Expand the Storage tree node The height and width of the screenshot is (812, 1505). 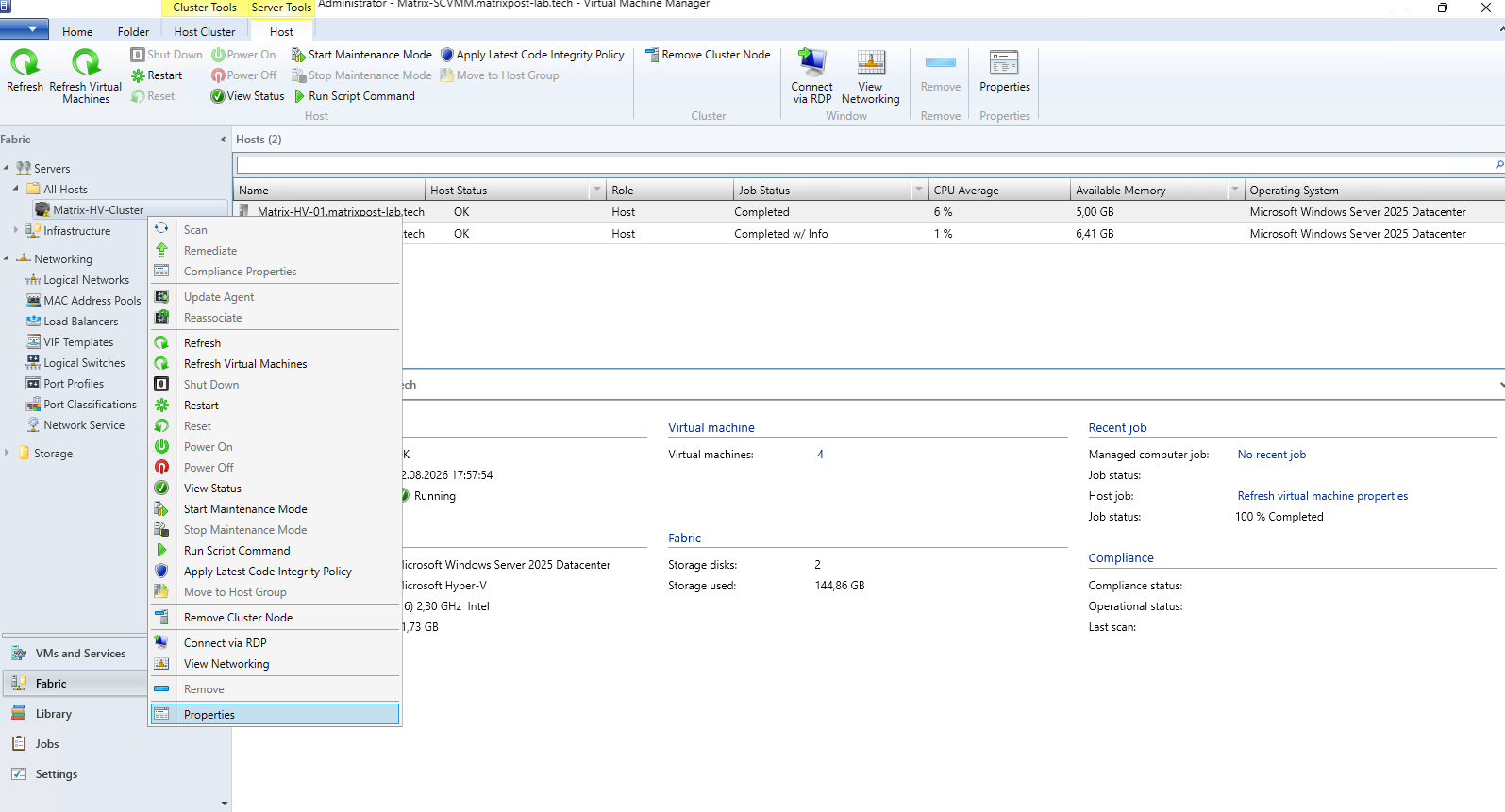[x=7, y=453]
